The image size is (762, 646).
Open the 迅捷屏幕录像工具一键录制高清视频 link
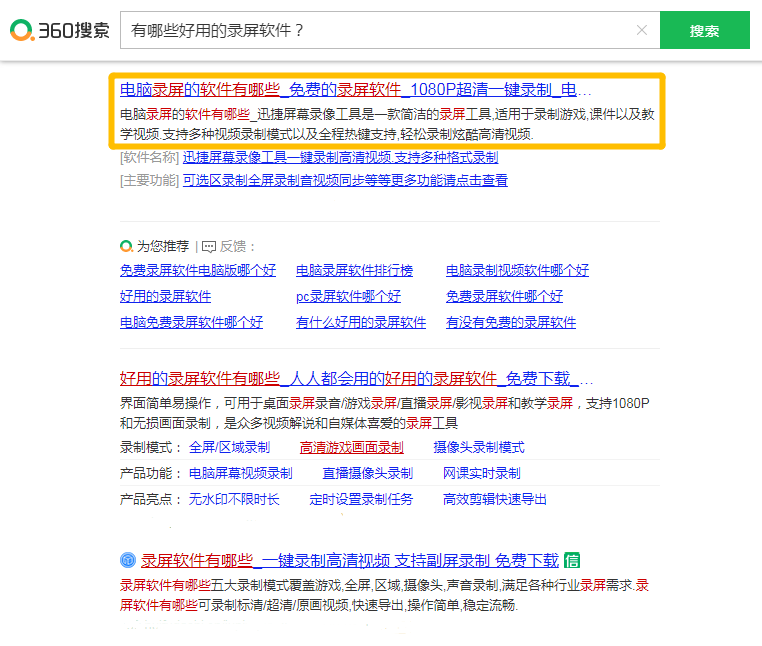tap(340, 157)
